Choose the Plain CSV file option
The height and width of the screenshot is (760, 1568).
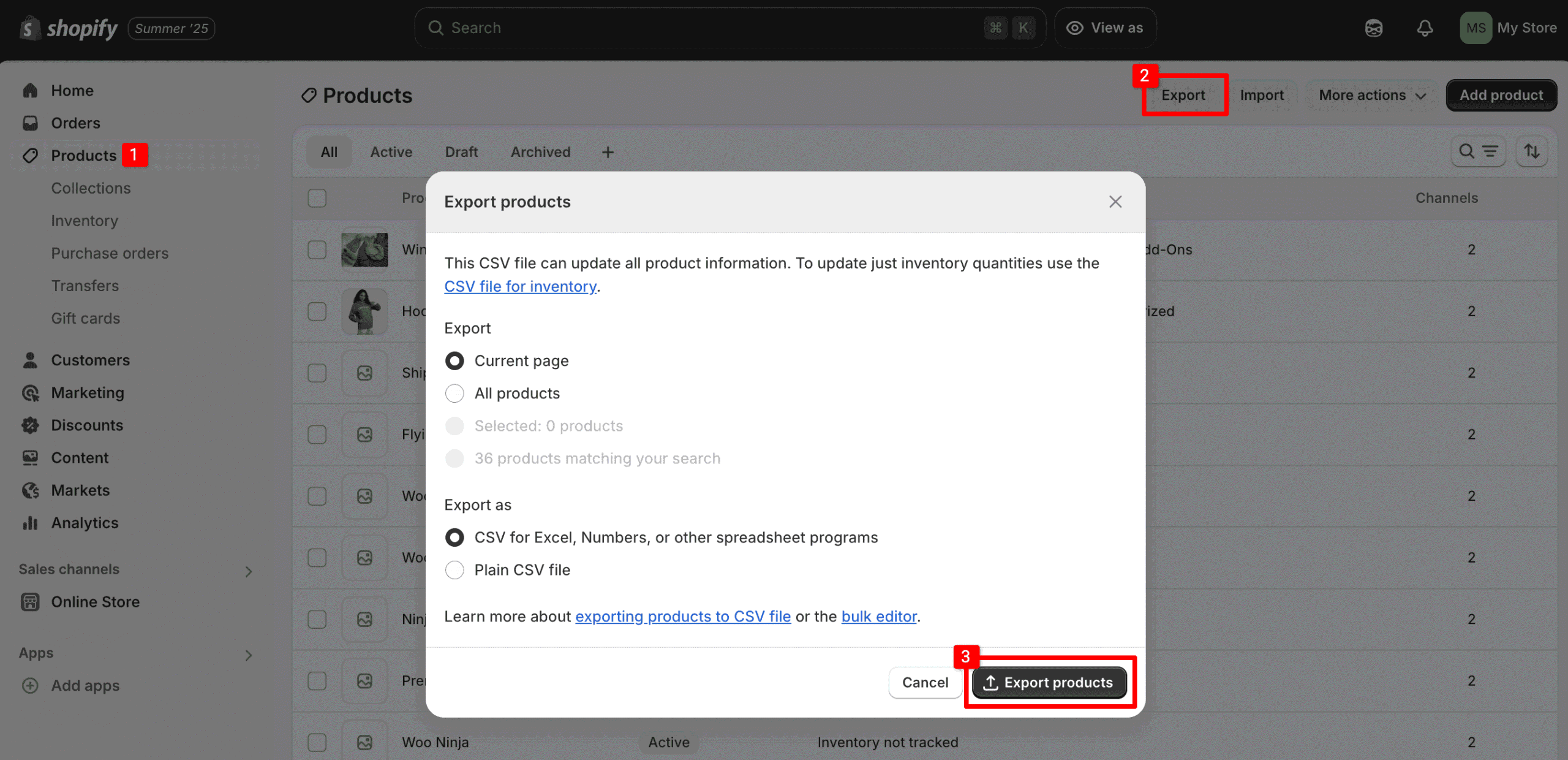(454, 570)
